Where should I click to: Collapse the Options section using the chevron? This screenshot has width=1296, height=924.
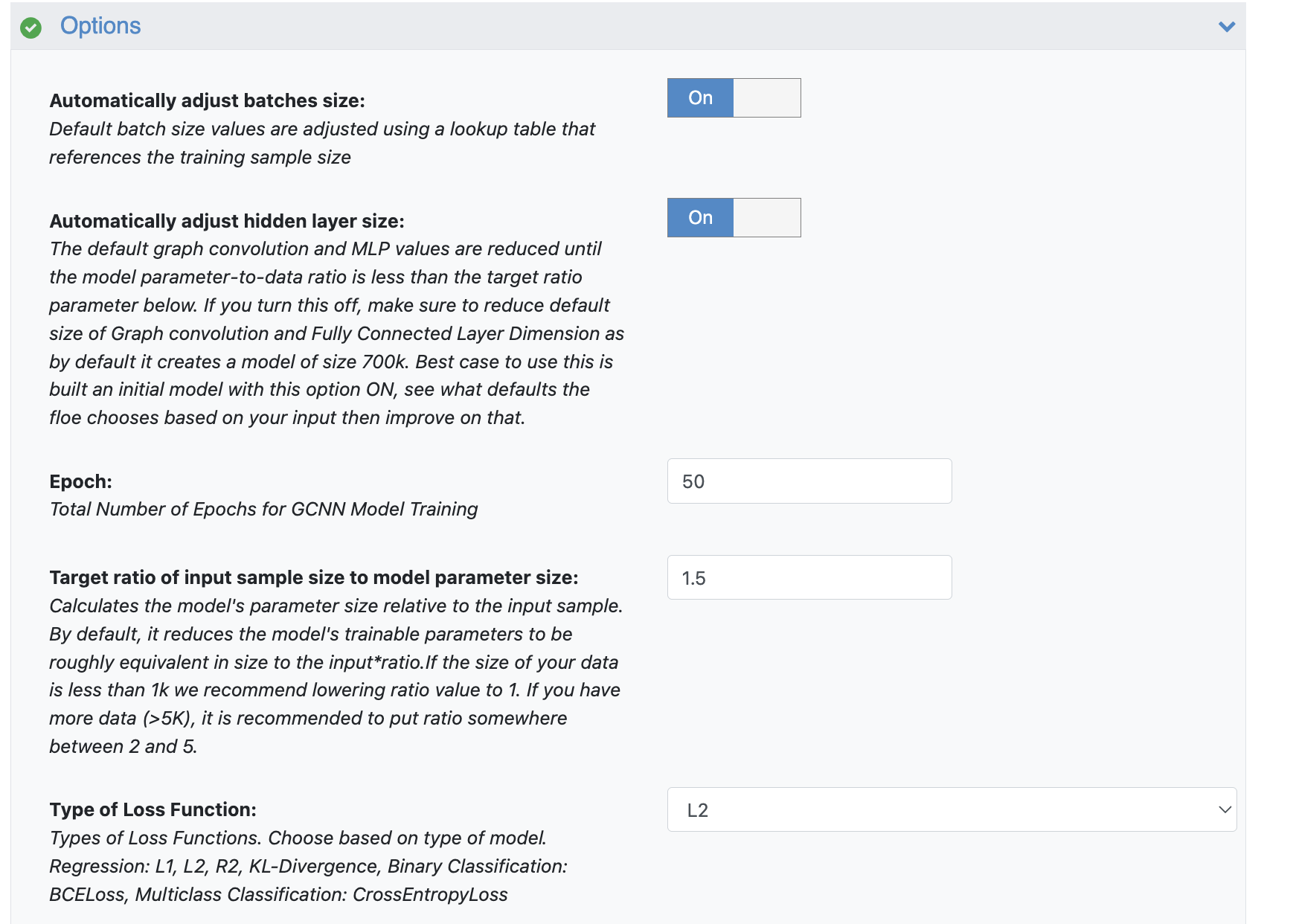coord(1226,27)
